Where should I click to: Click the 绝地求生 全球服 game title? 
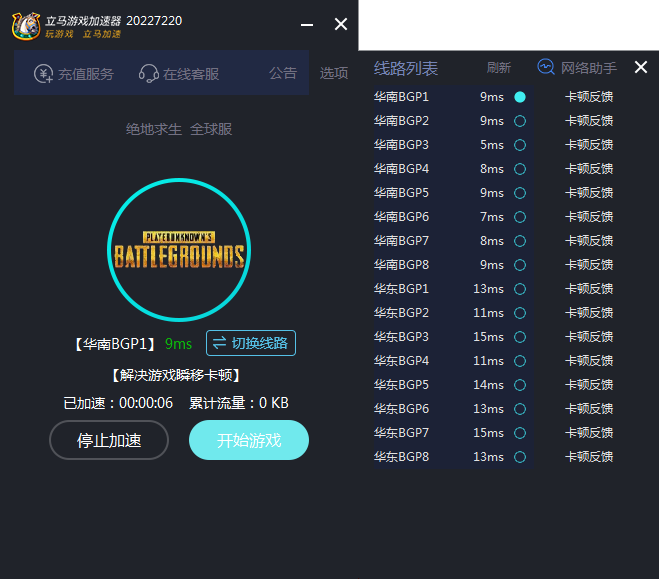click(179, 129)
